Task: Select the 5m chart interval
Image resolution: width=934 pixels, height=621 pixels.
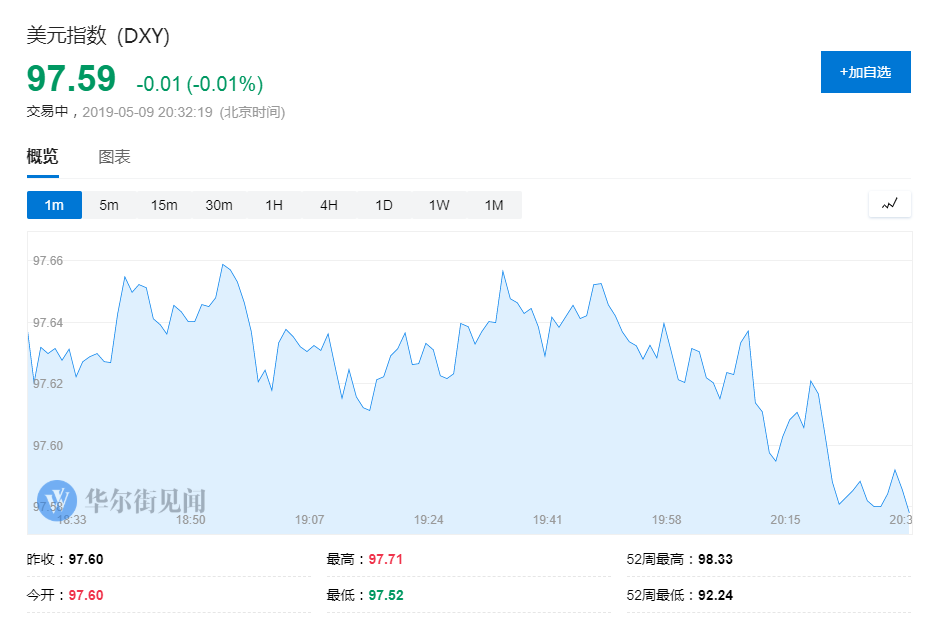Action: point(109,205)
